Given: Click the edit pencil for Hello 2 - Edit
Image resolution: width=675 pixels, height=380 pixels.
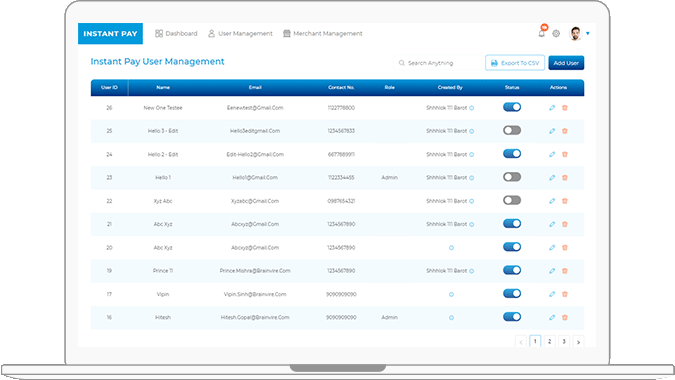Looking at the screenshot, I should (x=552, y=154).
